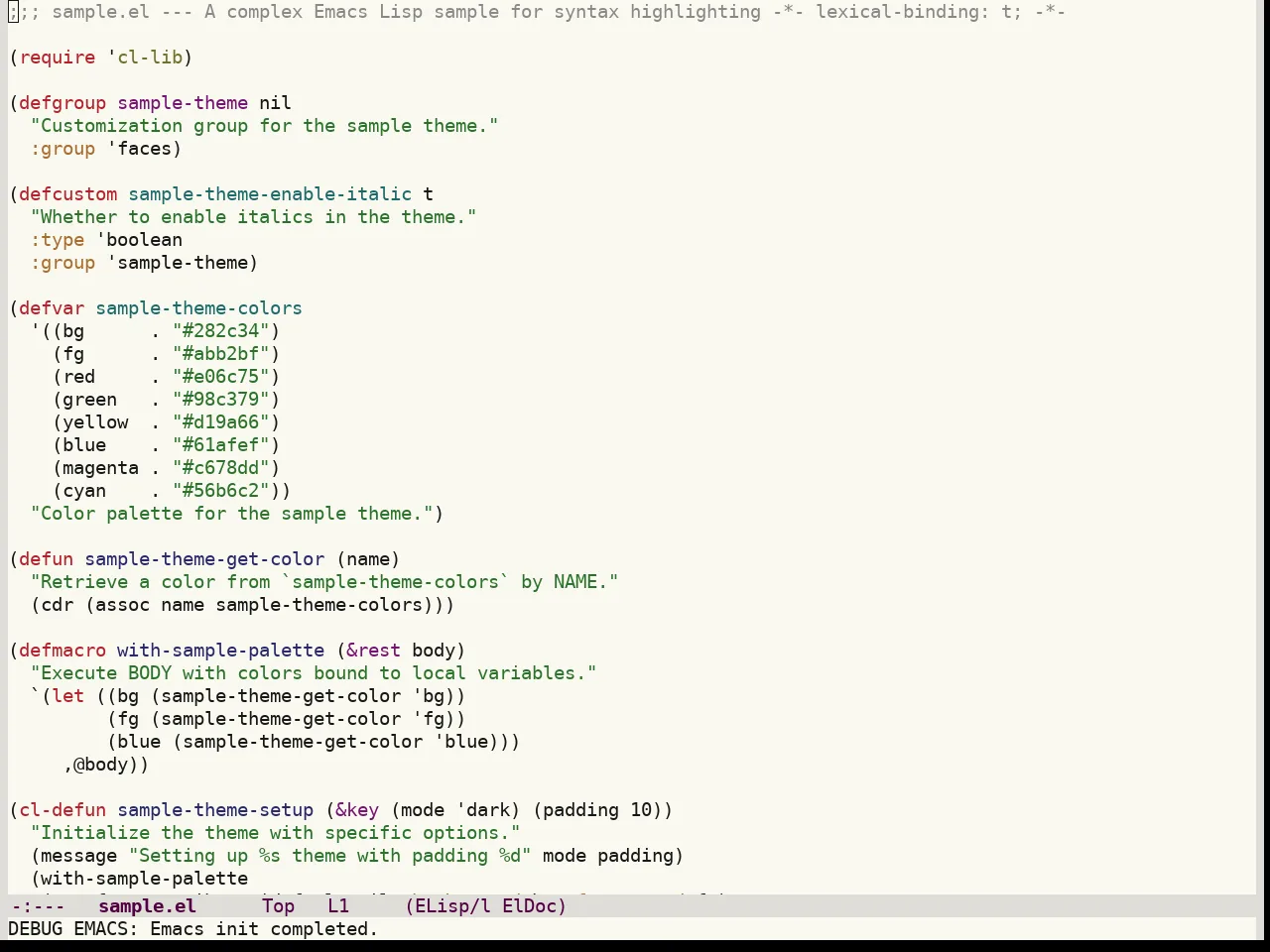Click the 'let' keyword in the macro body
Screen dimensions: 1270x952
(x=68, y=696)
